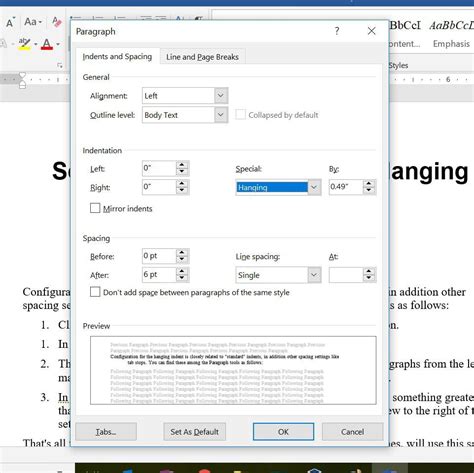
Task: Open the Font group dialog launcher
Action: 60,65
